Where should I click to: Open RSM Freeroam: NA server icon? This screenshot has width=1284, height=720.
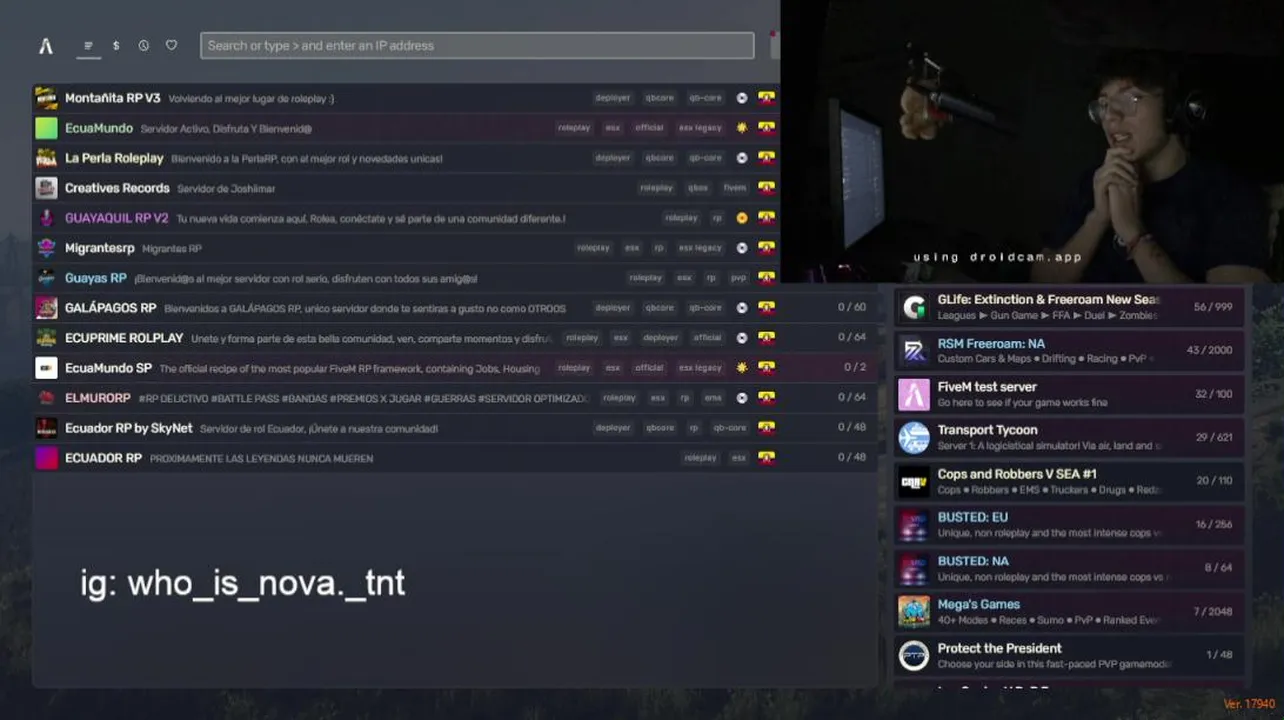(x=914, y=350)
